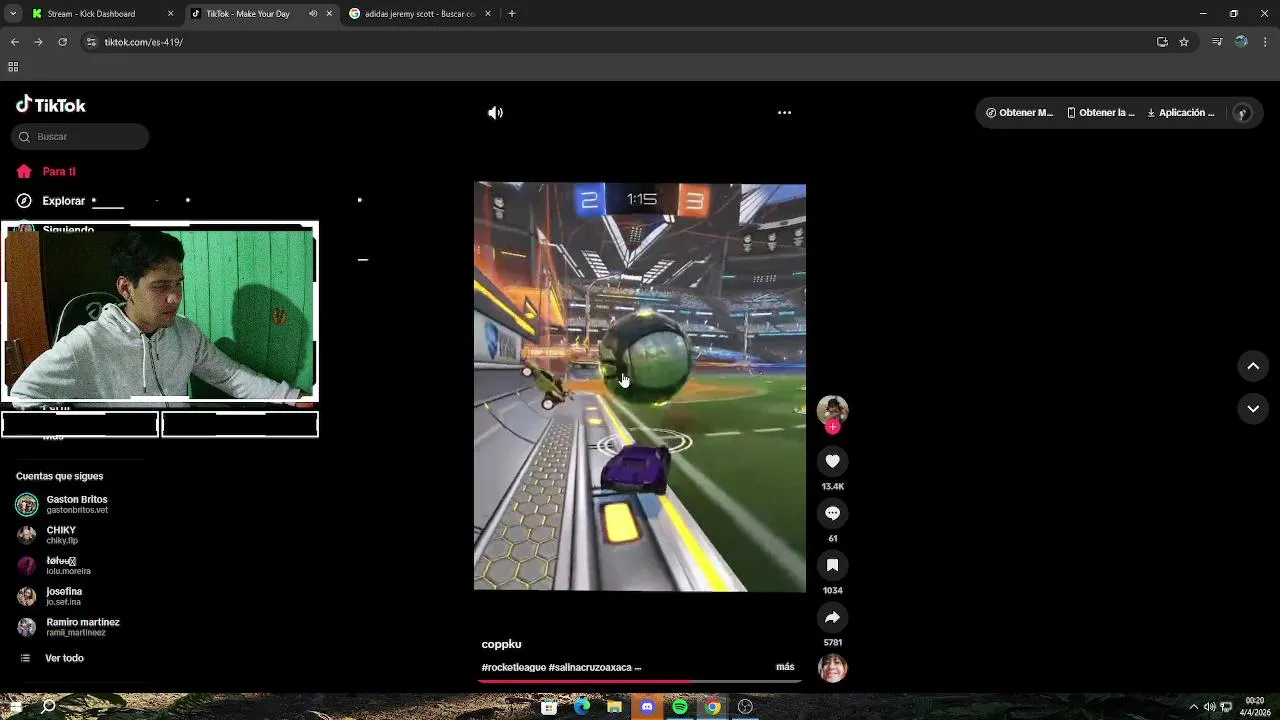Image resolution: width=1280 pixels, height=720 pixels.
Task: Mute the TikTok video sound
Action: 495,113
